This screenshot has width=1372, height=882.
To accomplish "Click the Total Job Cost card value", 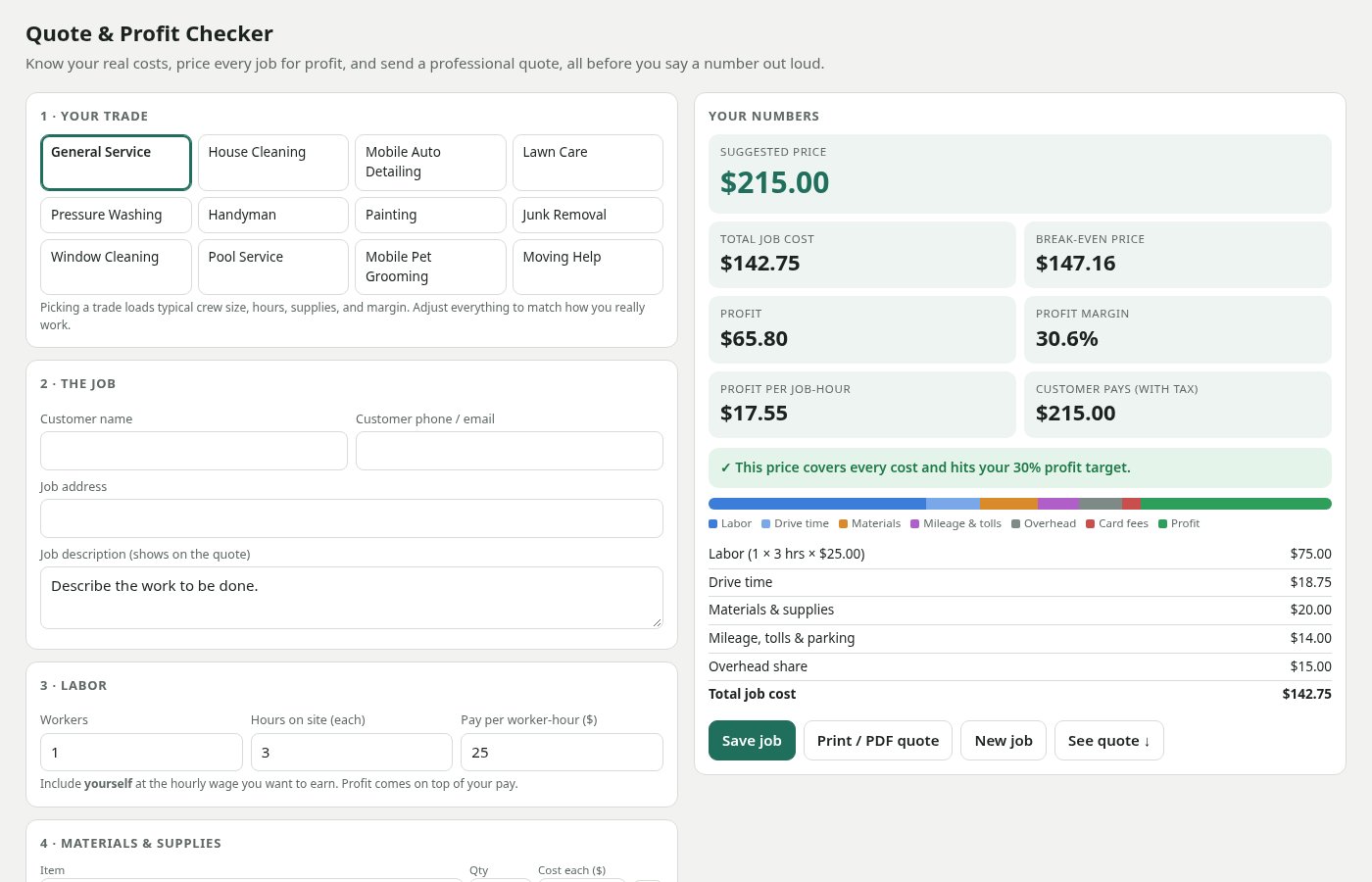I will (x=759, y=264).
